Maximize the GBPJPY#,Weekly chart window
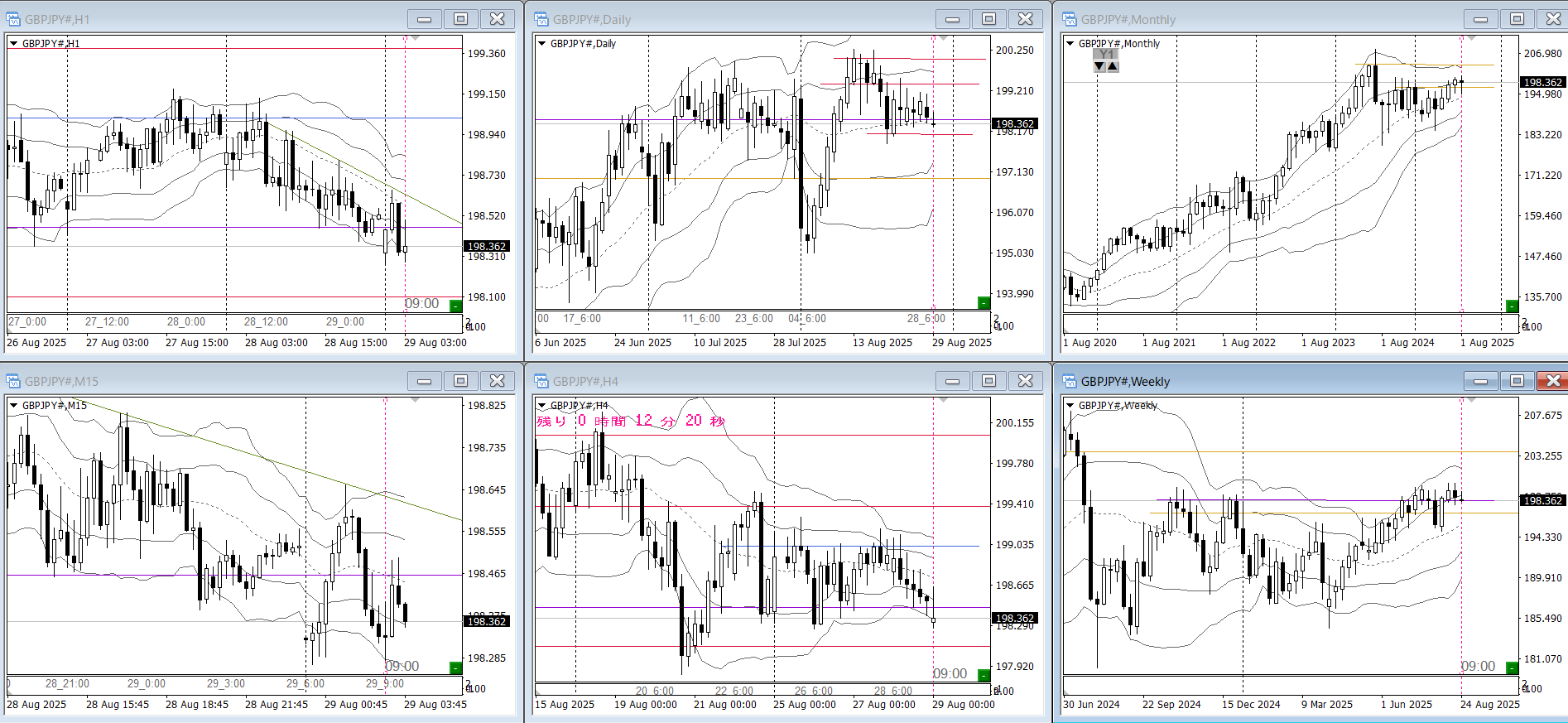 tap(1517, 381)
